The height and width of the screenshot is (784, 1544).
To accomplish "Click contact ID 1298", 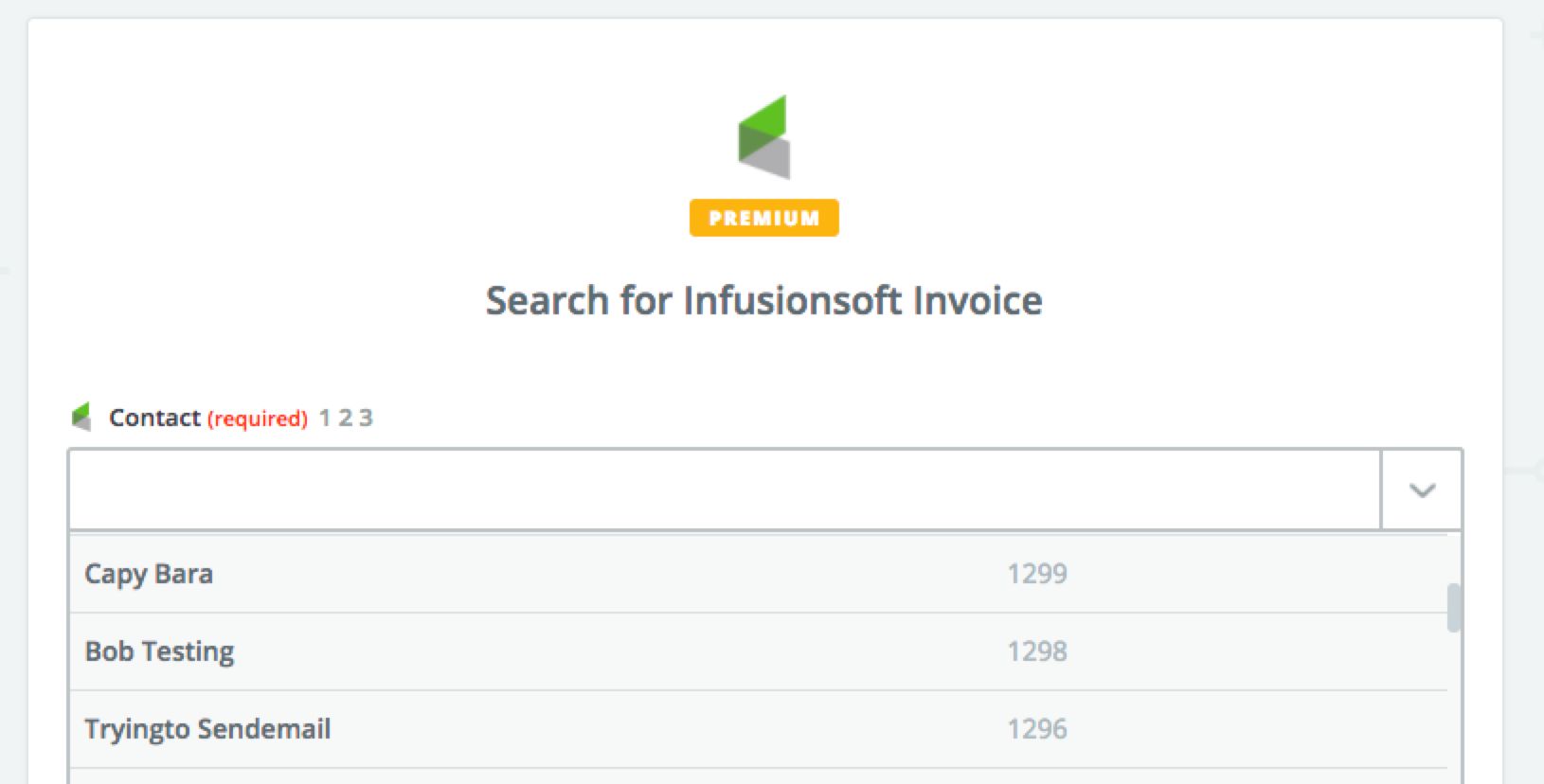I will click(1036, 651).
